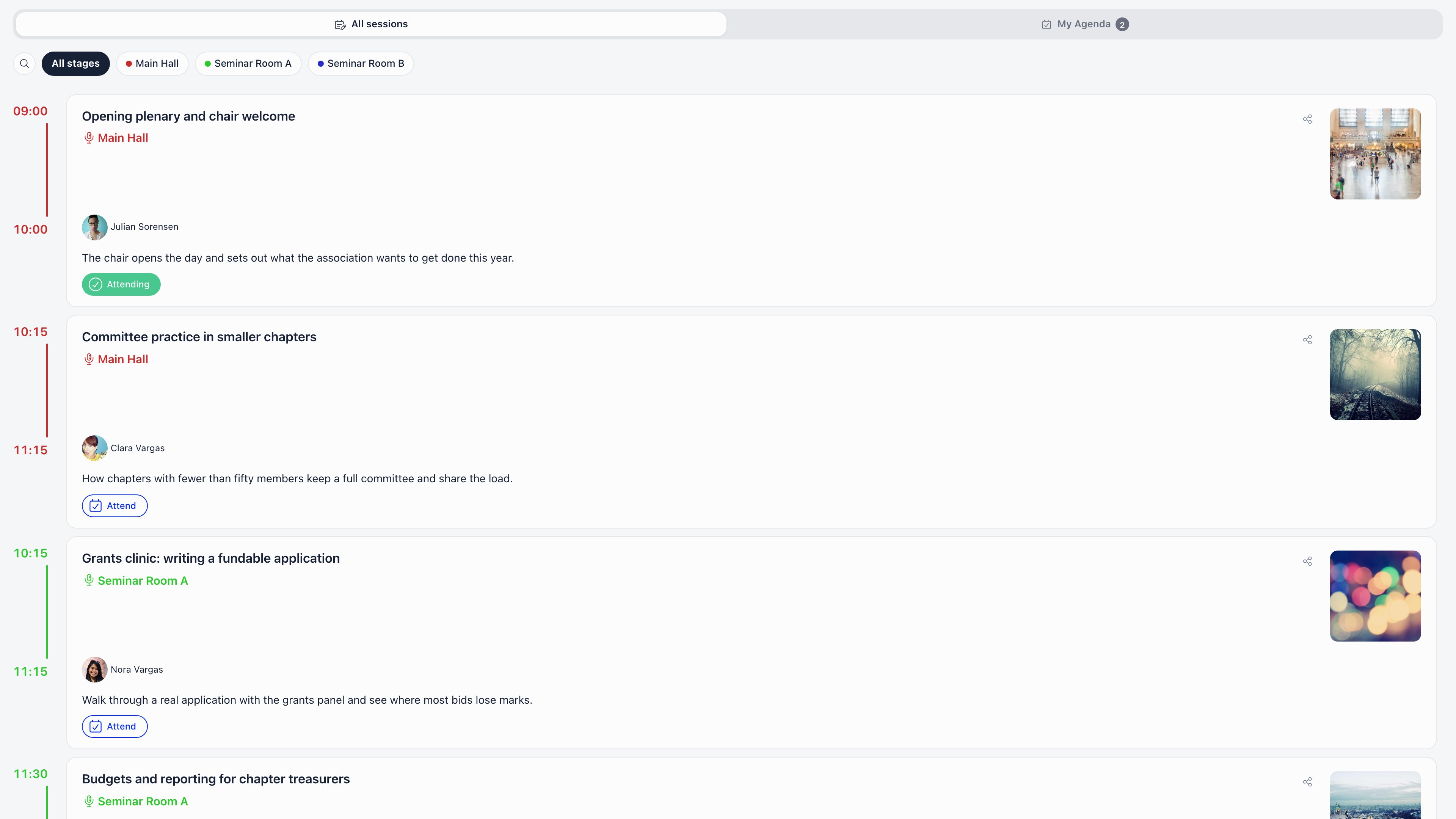Image resolution: width=1456 pixels, height=819 pixels.
Task: Click the 09:00 start time
Action: click(30, 111)
